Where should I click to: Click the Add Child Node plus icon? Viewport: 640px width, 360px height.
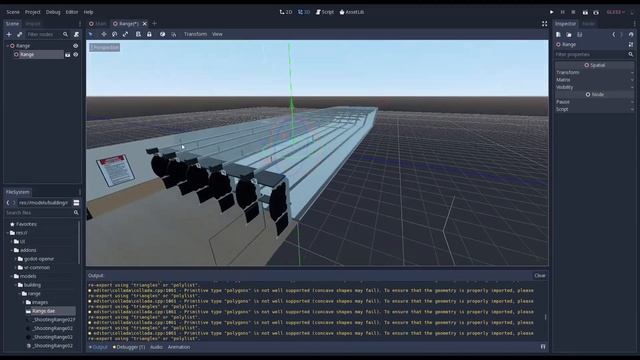point(9,34)
